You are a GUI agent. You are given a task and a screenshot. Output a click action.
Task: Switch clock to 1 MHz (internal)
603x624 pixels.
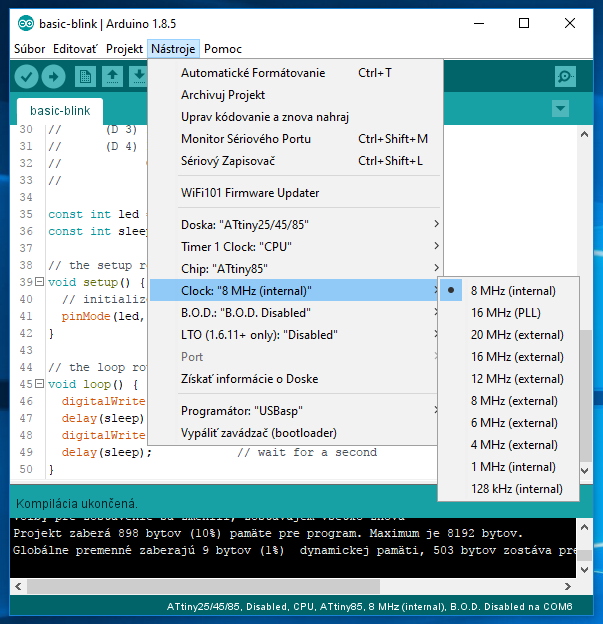tap(509, 466)
